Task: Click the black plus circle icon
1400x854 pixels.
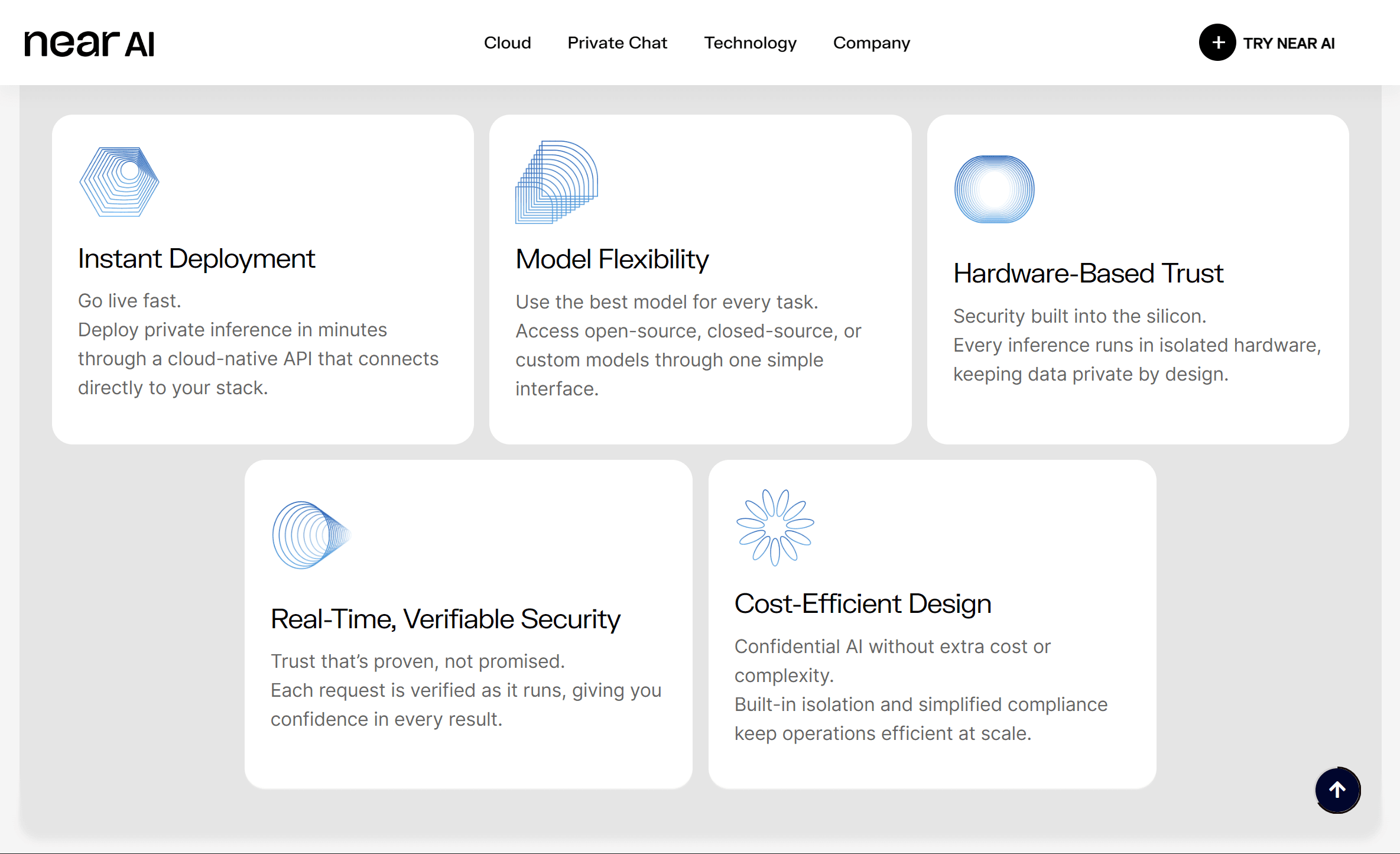Action: (x=1217, y=43)
